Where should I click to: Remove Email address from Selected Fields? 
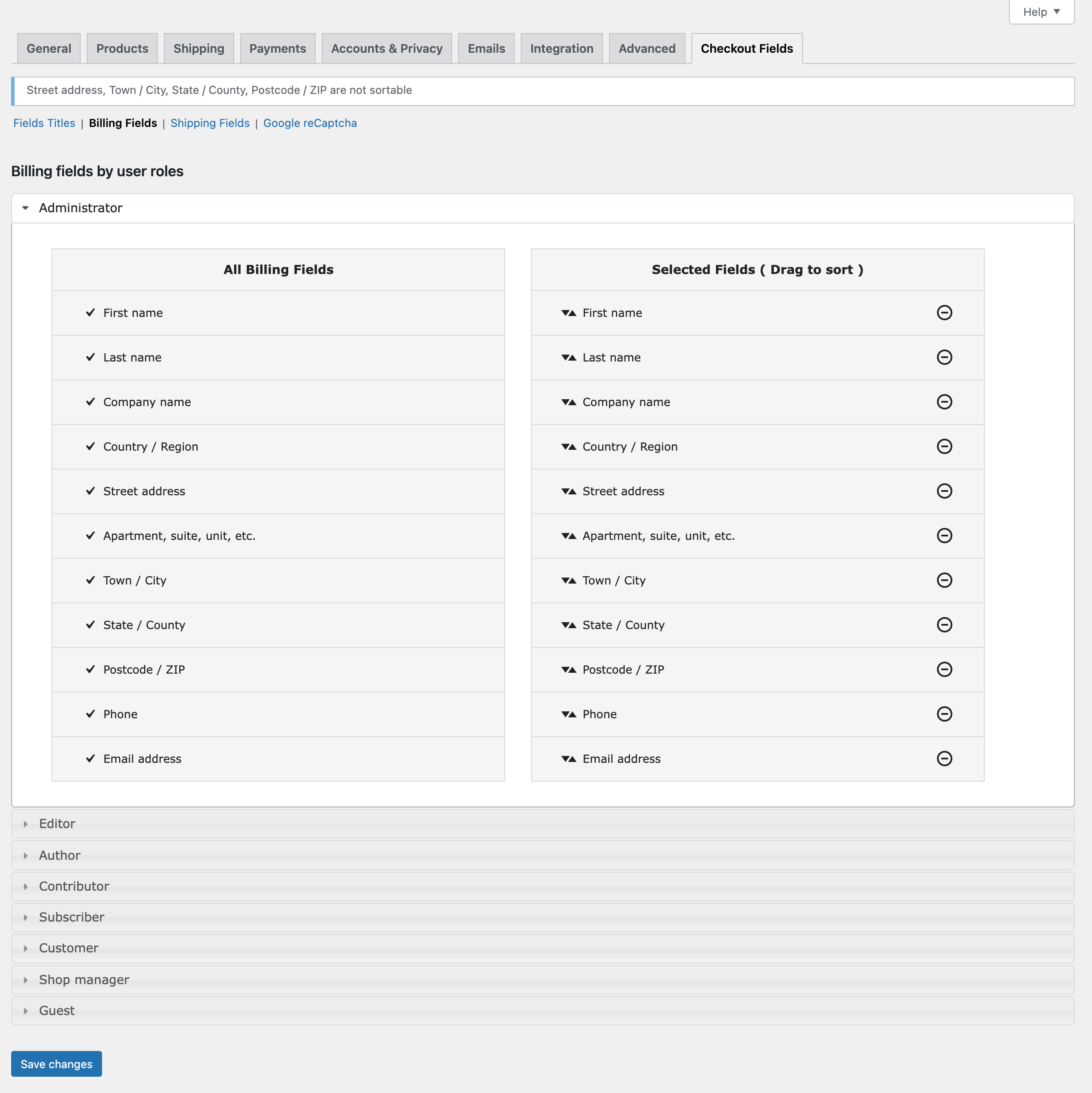(945, 759)
